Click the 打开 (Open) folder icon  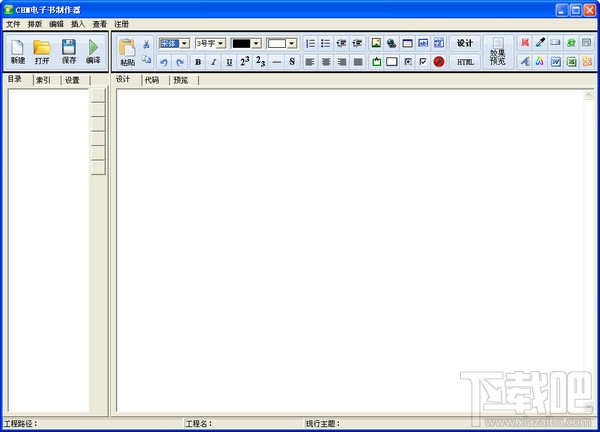coord(42,52)
